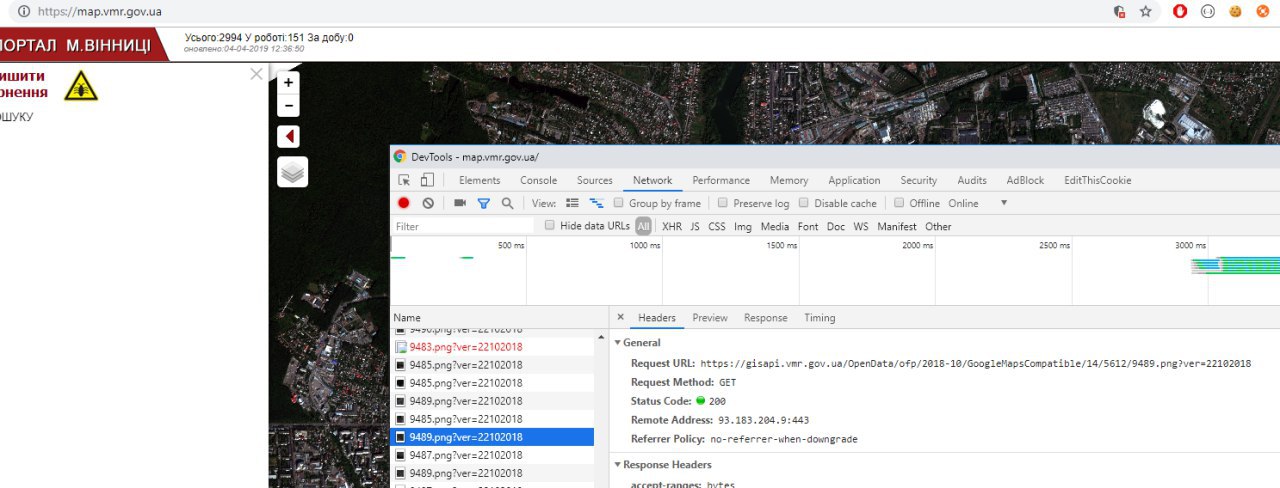1280x488 pixels.
Task: Check Hide data URLs checkbox
Action: click(550, 226)
